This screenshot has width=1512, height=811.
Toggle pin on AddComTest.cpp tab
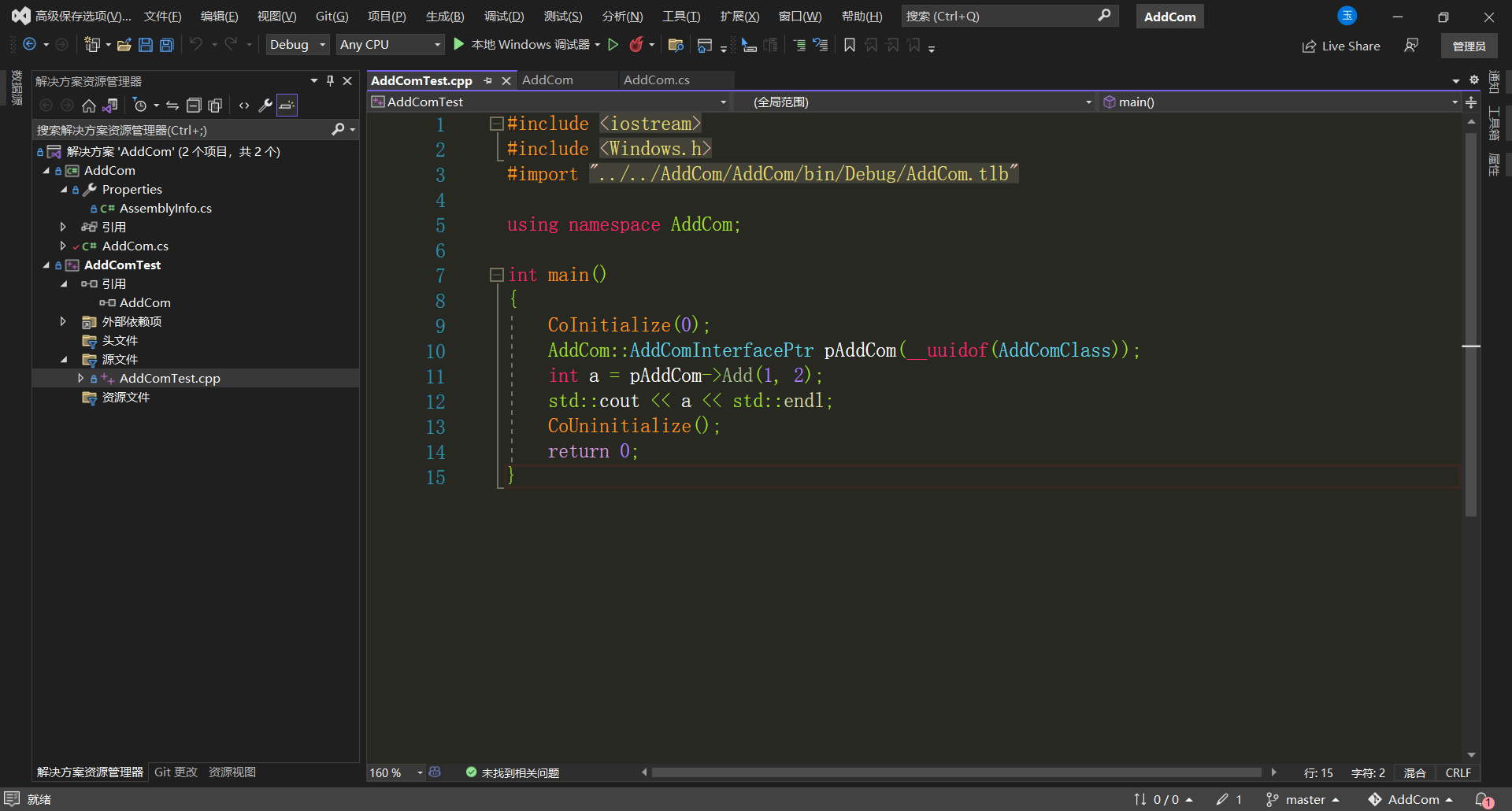pyautogui.click(x=488, y=80)
